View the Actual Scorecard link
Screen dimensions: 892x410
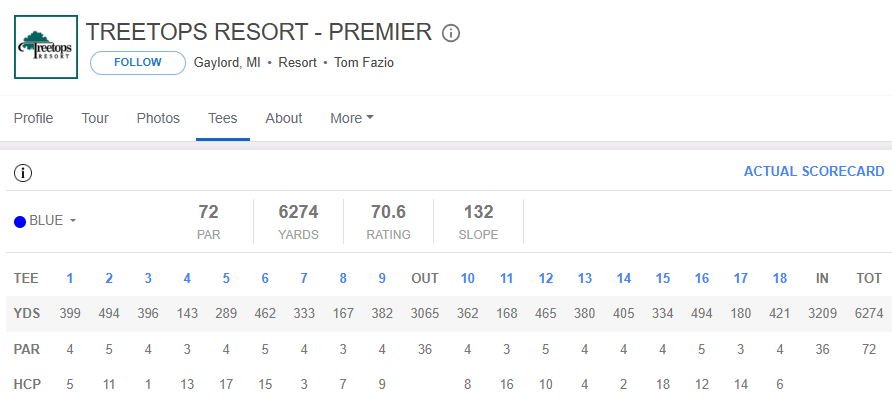[814, 172]
